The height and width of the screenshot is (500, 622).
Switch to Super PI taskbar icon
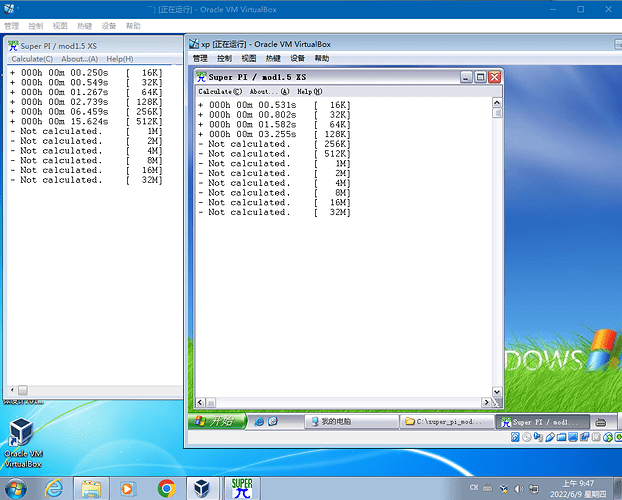click(242, 488)
